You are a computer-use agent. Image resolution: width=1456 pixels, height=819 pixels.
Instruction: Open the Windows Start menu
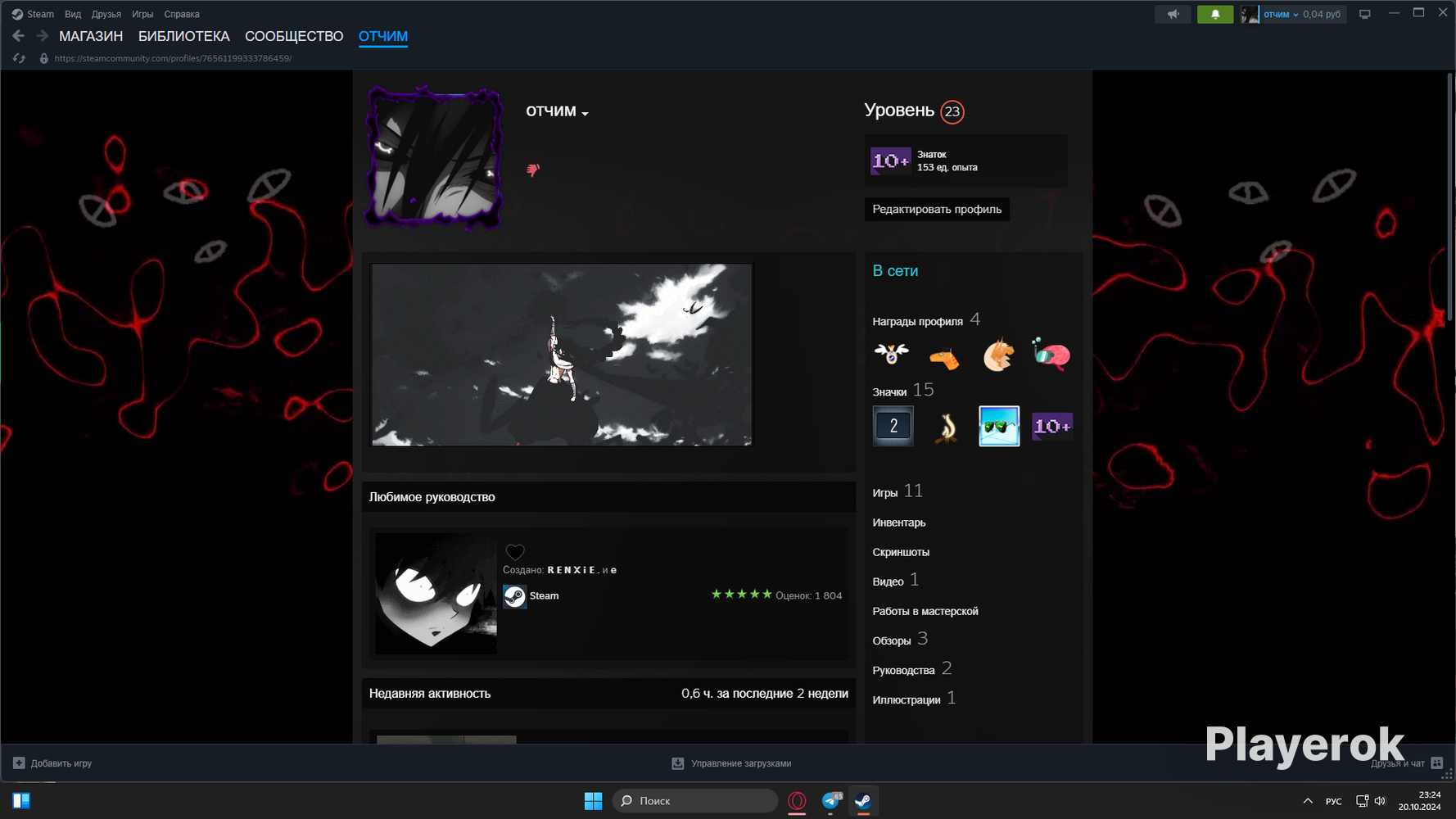[594, 801]
